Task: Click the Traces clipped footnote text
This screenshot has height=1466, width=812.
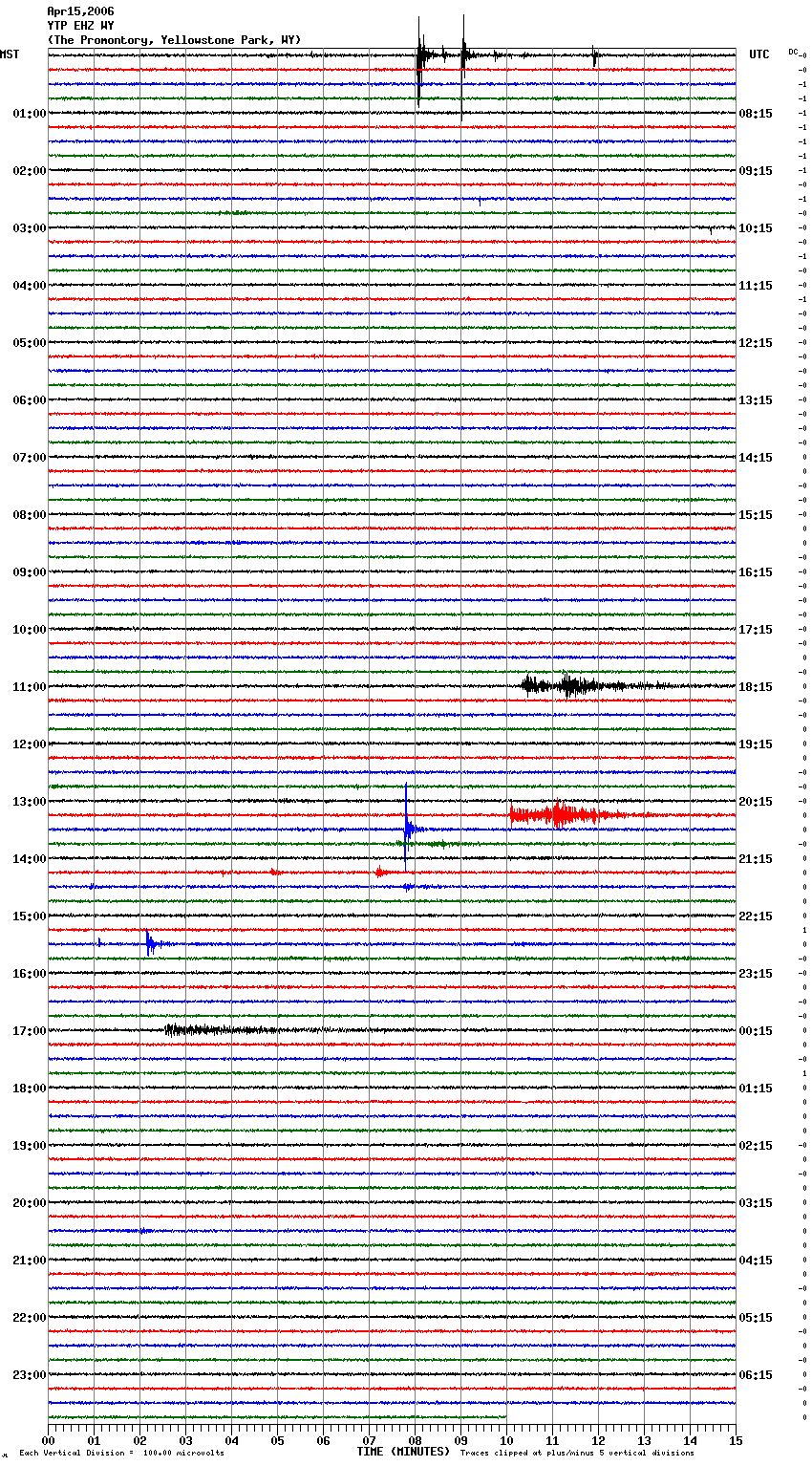Action: (577, 1454)
